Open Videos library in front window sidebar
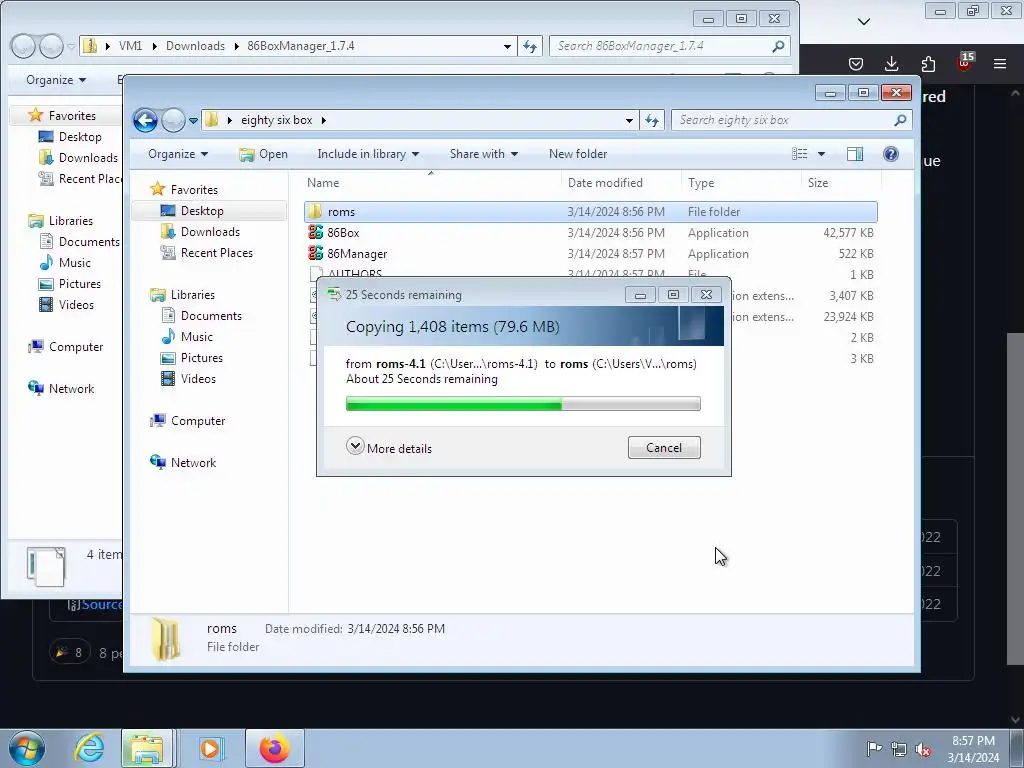Viewport: 1024px width, 768px height. [x=198, y=378]
